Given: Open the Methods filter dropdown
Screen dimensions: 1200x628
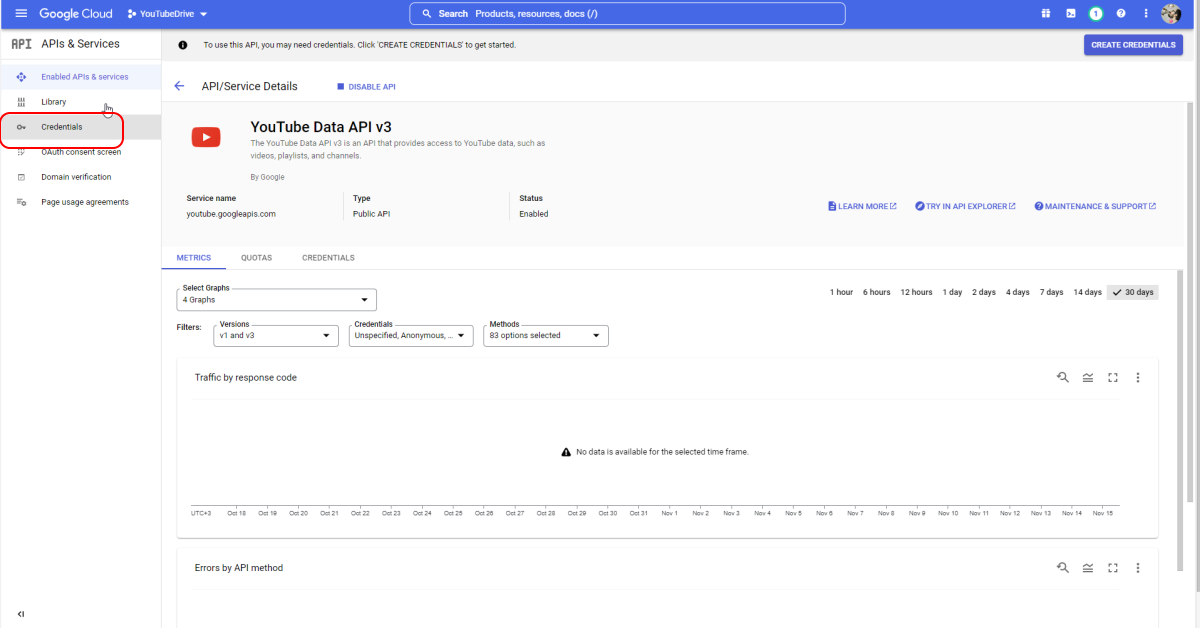Looking at the screenshot, I should [x=546, y=335].
